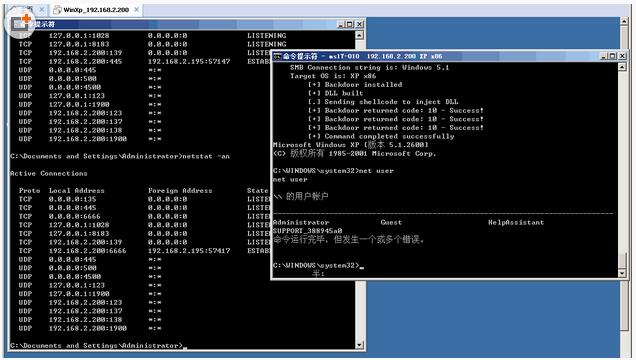Click scroll-up arrow in ms17-010 window
Viewport: 636px width, 360px height.
(622, 66)
